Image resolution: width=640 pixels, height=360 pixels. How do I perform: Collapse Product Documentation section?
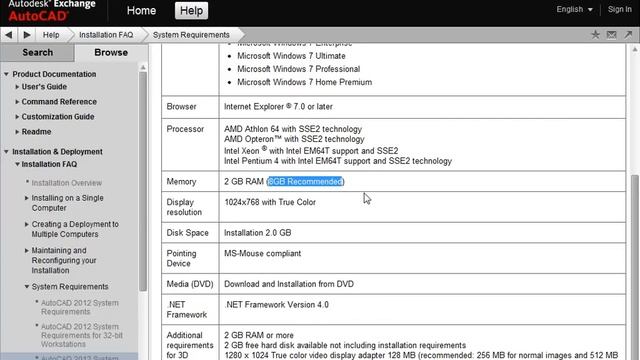[7, 74]
